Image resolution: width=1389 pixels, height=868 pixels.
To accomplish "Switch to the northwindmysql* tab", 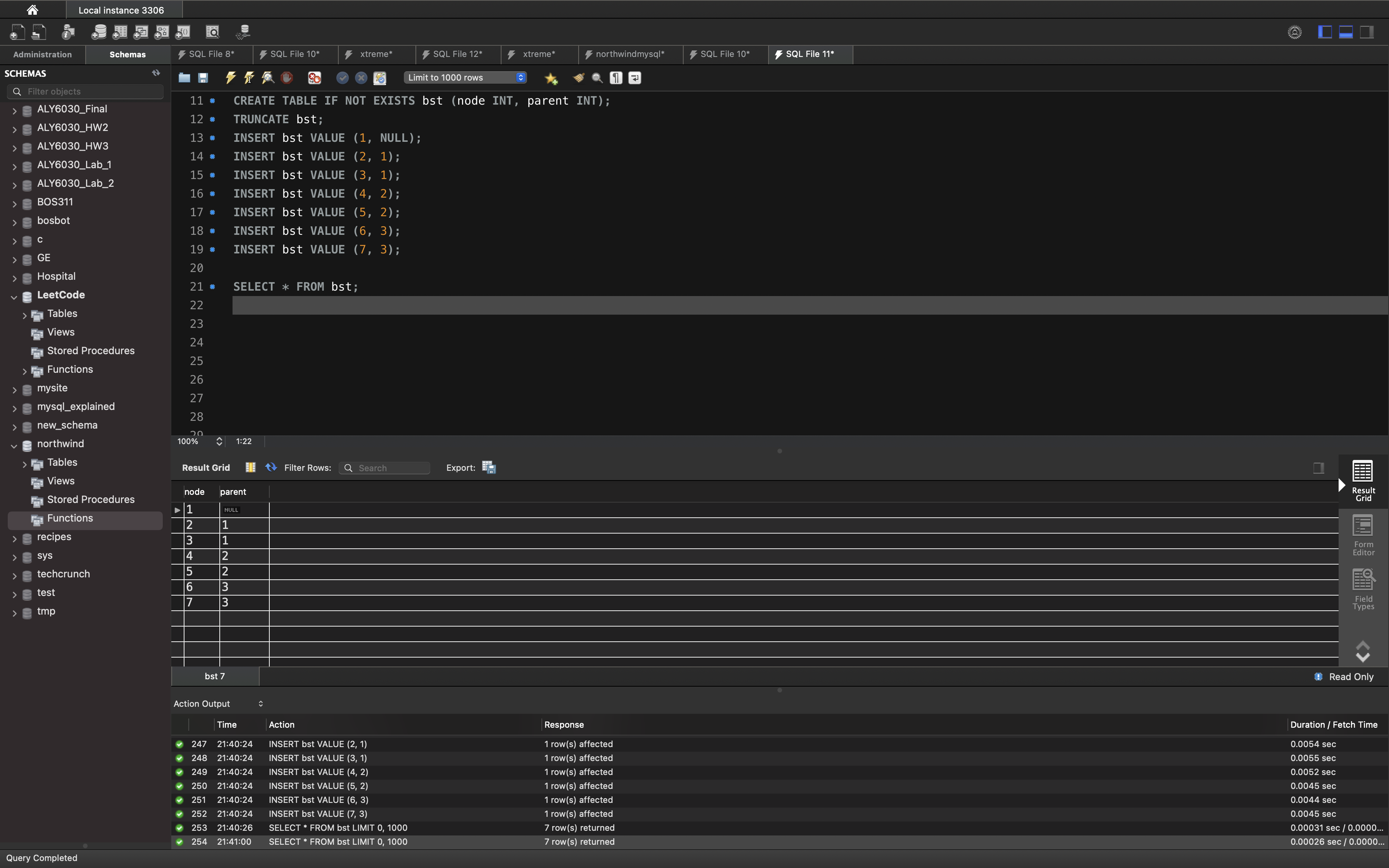I will coord(629,54).
